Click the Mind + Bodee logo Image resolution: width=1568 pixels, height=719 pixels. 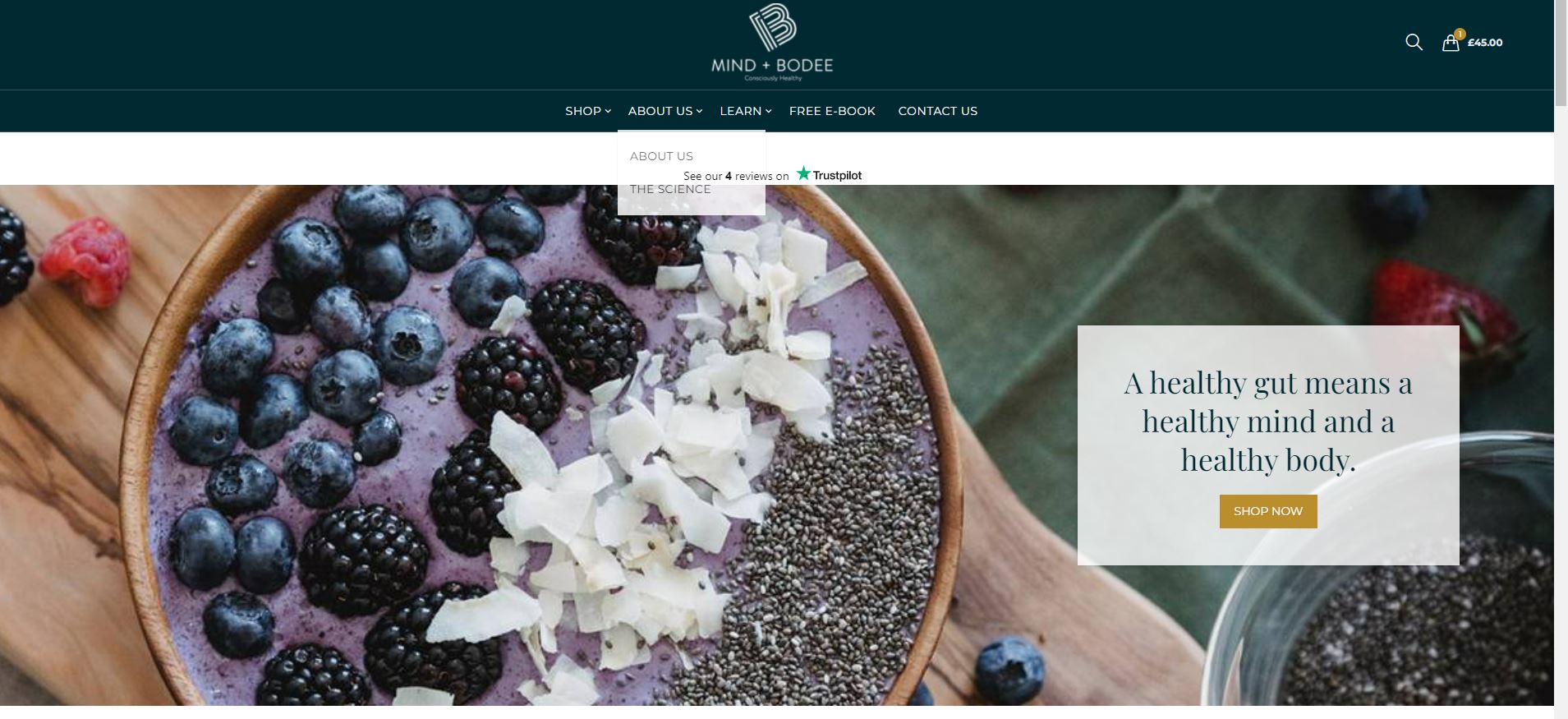click(772, 43)
